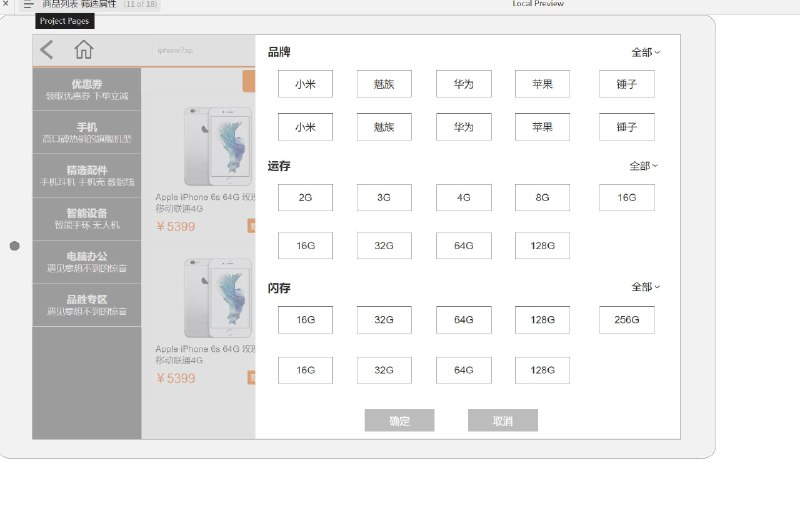Pick 64G in the last 闪存 row
Viewport: 800px width, 526px height.
(464, 370)
